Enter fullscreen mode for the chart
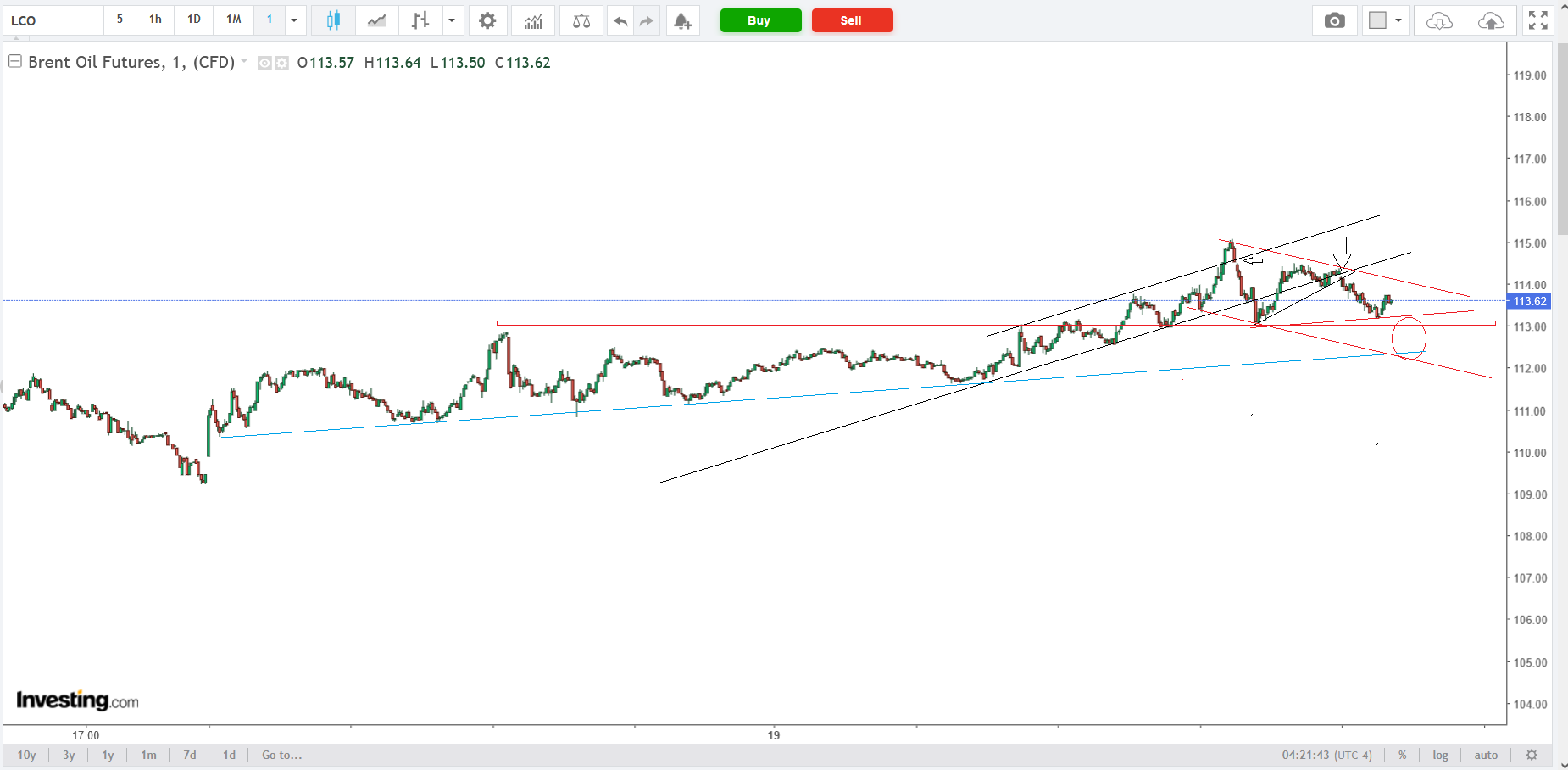 pyautogui.click(x=1537, y=20)
